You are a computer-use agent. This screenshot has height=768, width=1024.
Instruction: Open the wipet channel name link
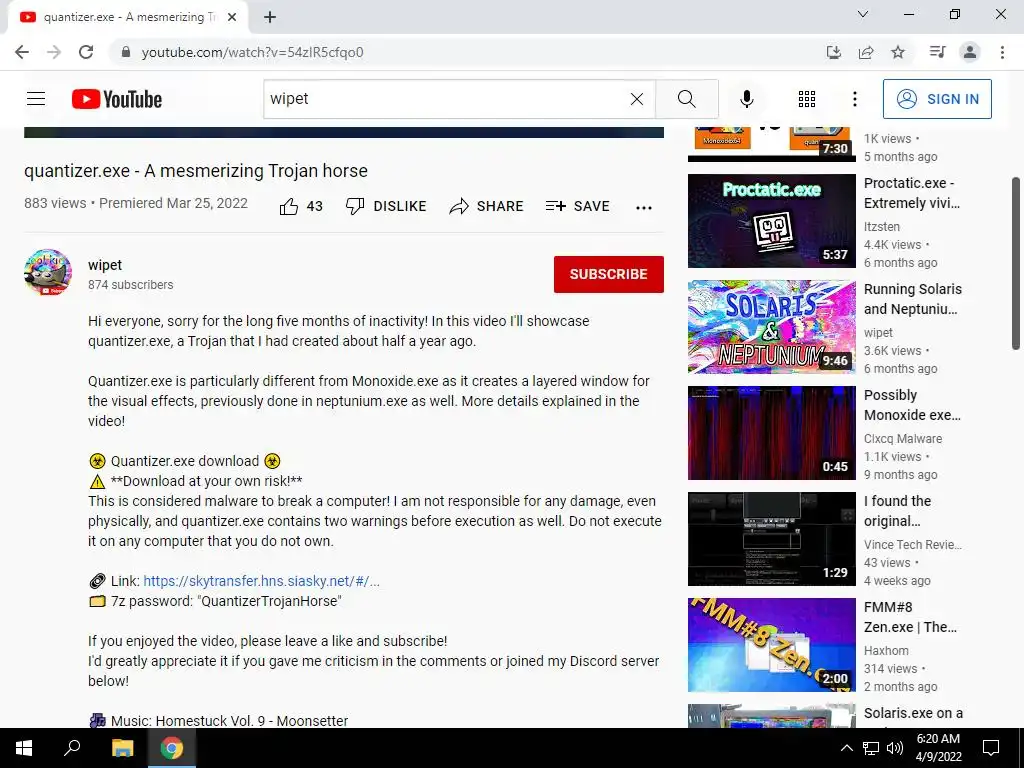pos(105,264)
